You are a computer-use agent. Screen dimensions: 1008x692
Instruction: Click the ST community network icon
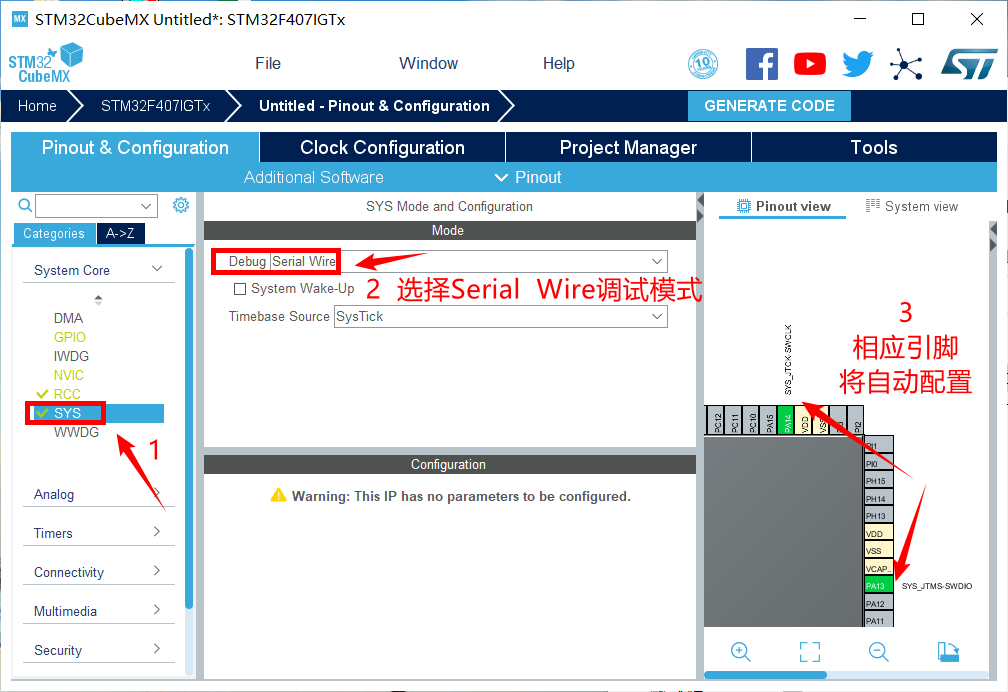(906, 64)
